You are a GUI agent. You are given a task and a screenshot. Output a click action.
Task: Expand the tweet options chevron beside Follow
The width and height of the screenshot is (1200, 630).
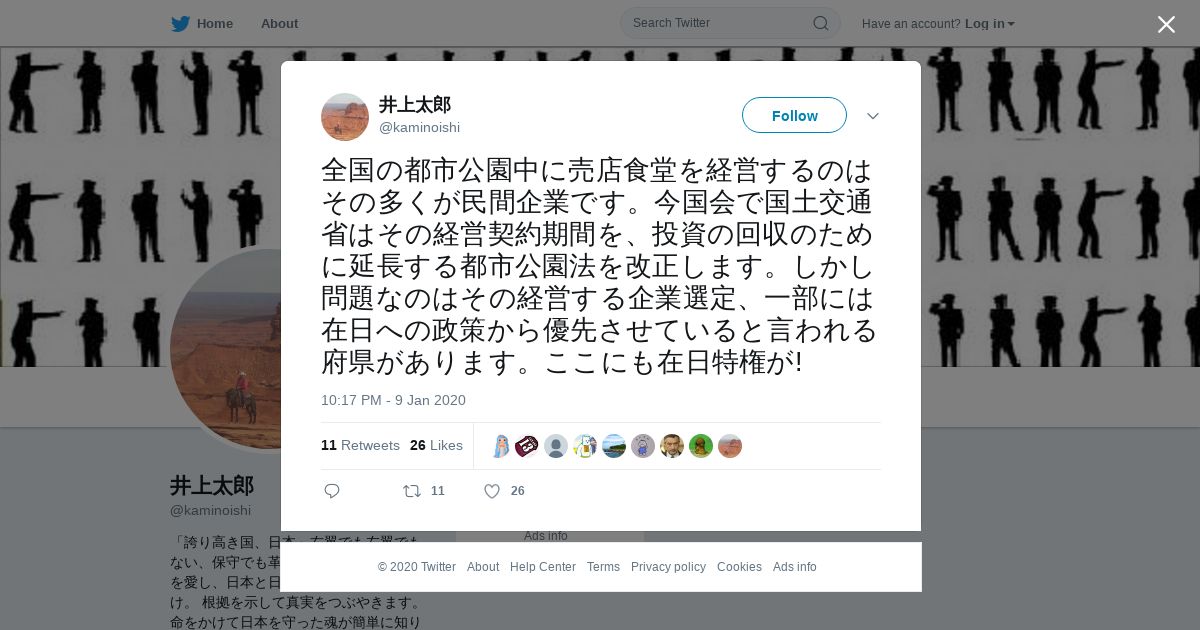tap(873, 116)
